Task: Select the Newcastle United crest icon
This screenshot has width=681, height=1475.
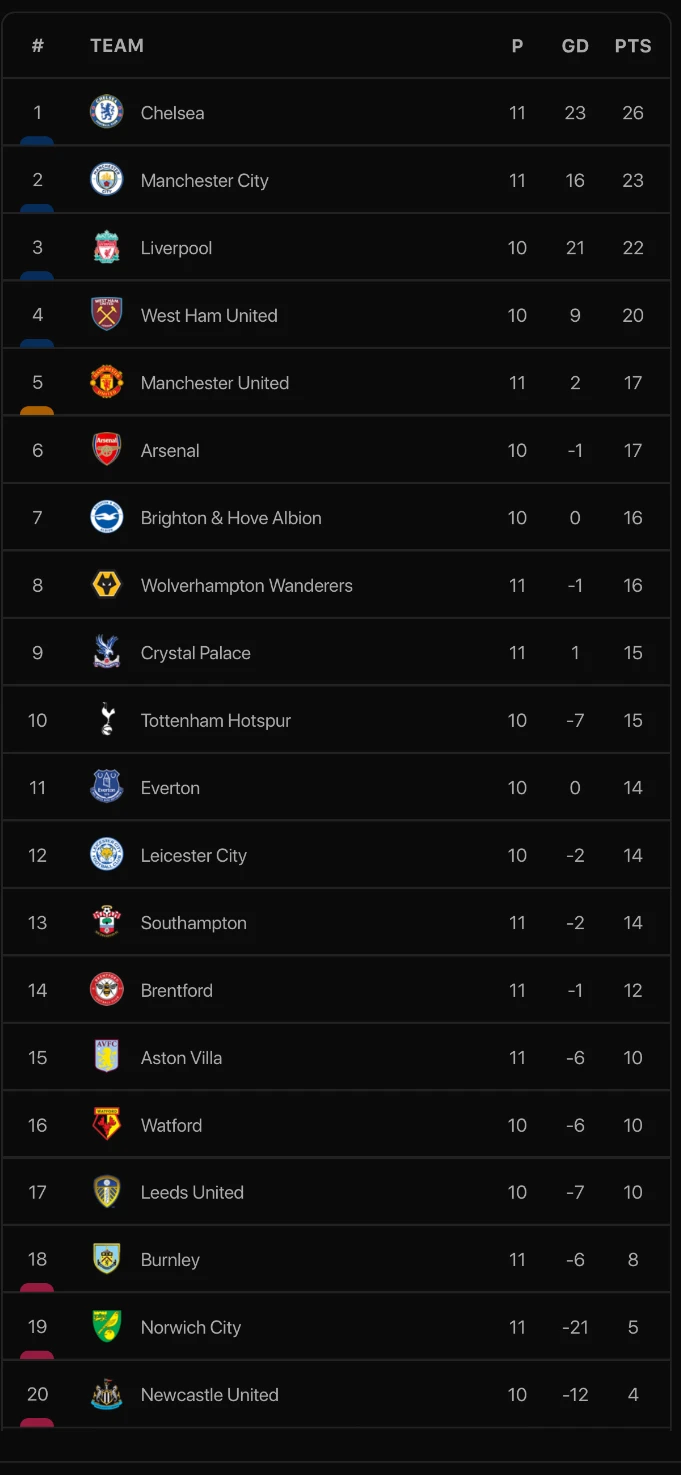Action: [107, 1394]
